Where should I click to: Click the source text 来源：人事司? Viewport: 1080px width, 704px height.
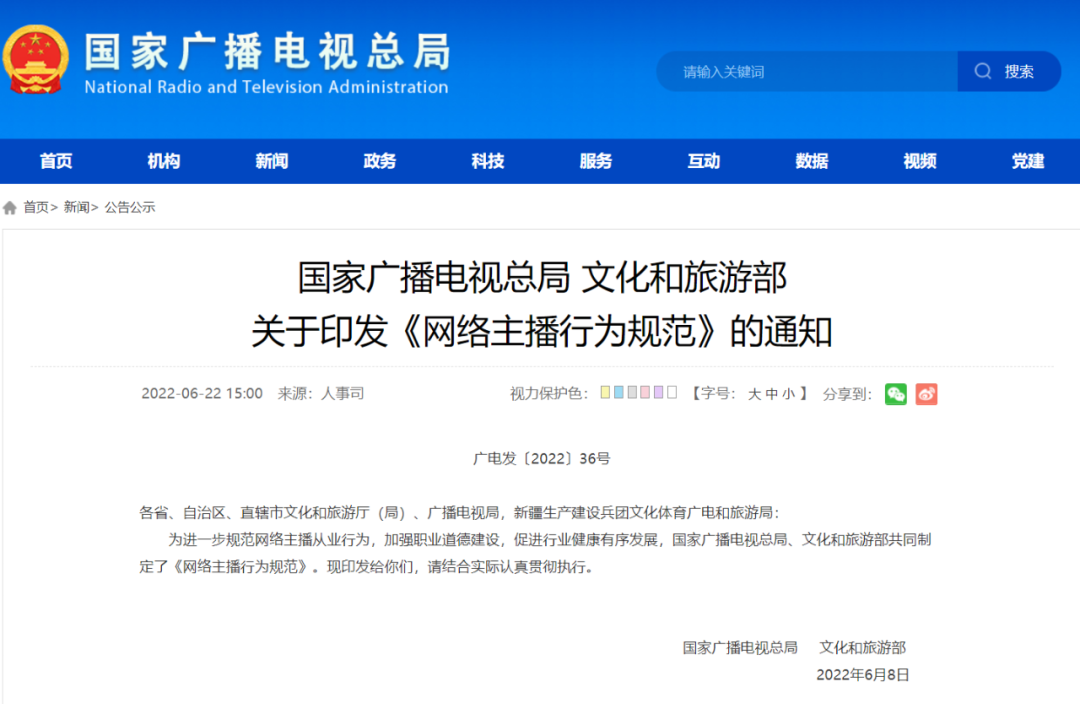point(321,393)
